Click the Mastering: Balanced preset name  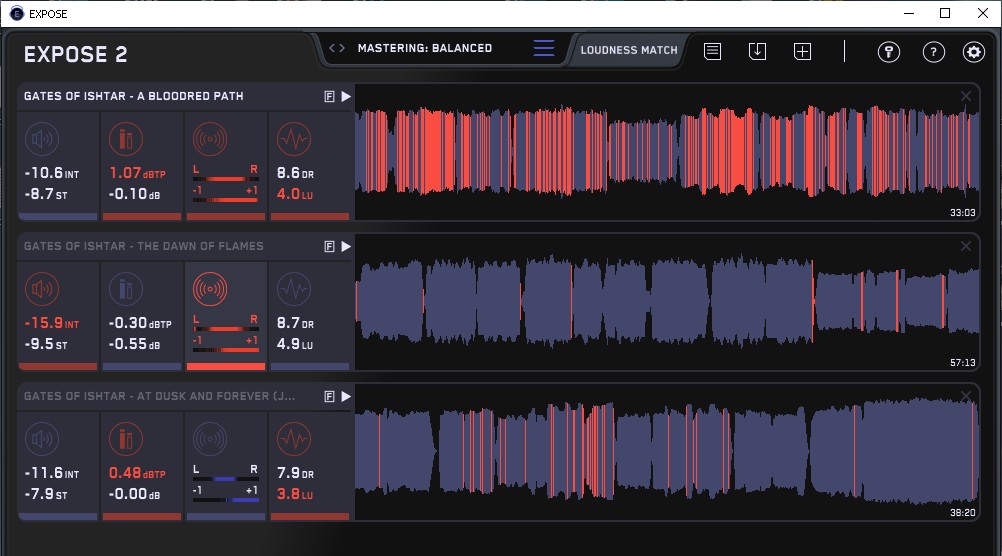coord(425,48)
